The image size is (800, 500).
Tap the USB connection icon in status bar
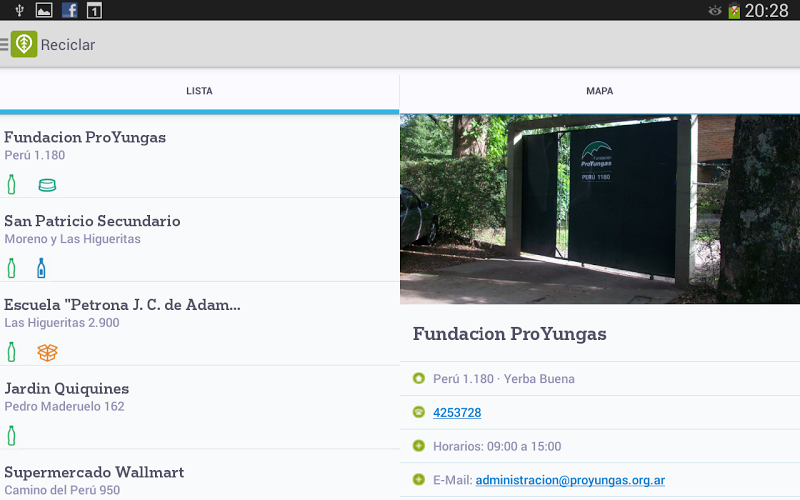[x=19, y=10]
